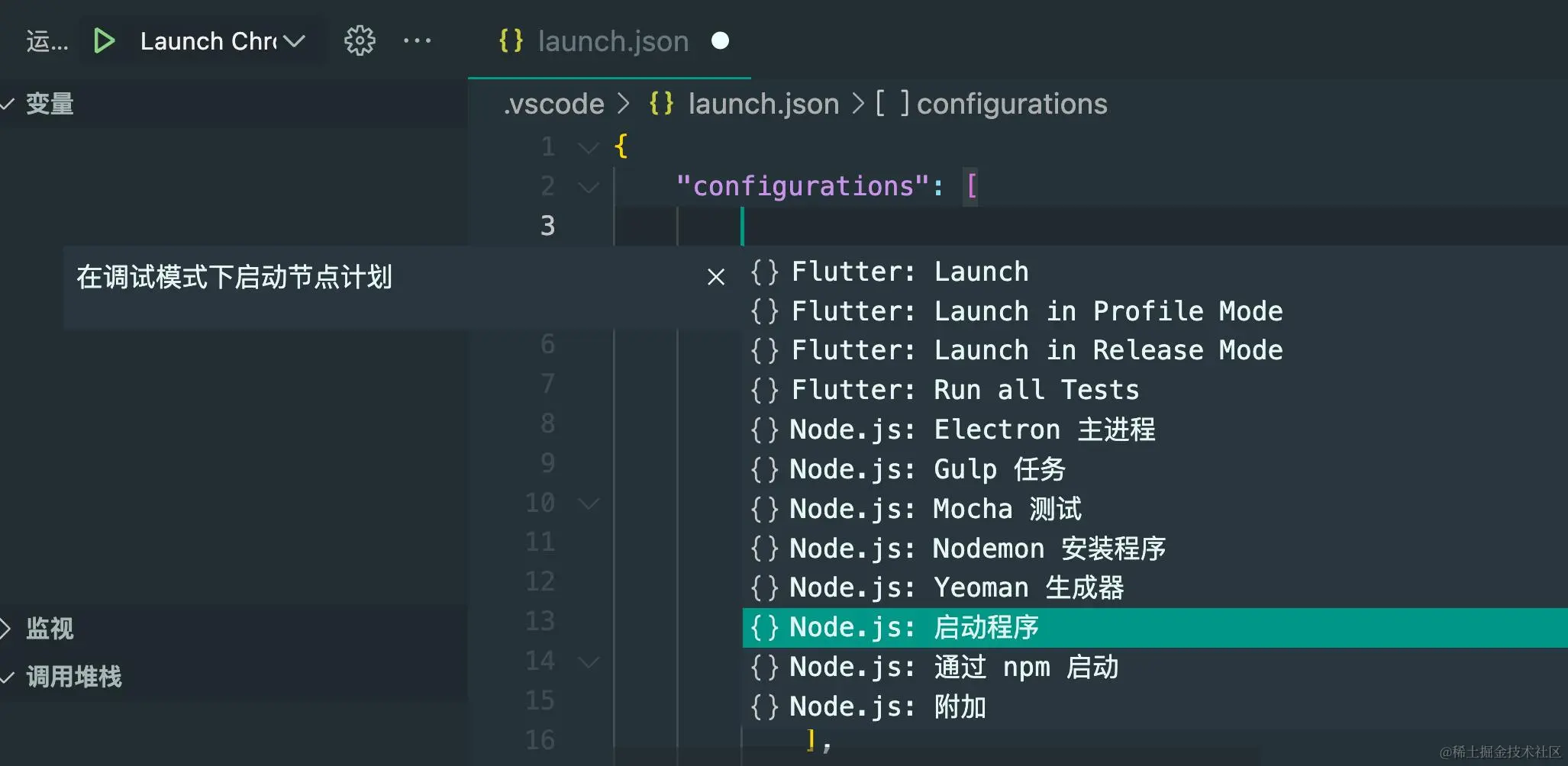Fold the configurations array at line 2
The width and height of the screenshot is (1568, 766).
tap(589, 187)
